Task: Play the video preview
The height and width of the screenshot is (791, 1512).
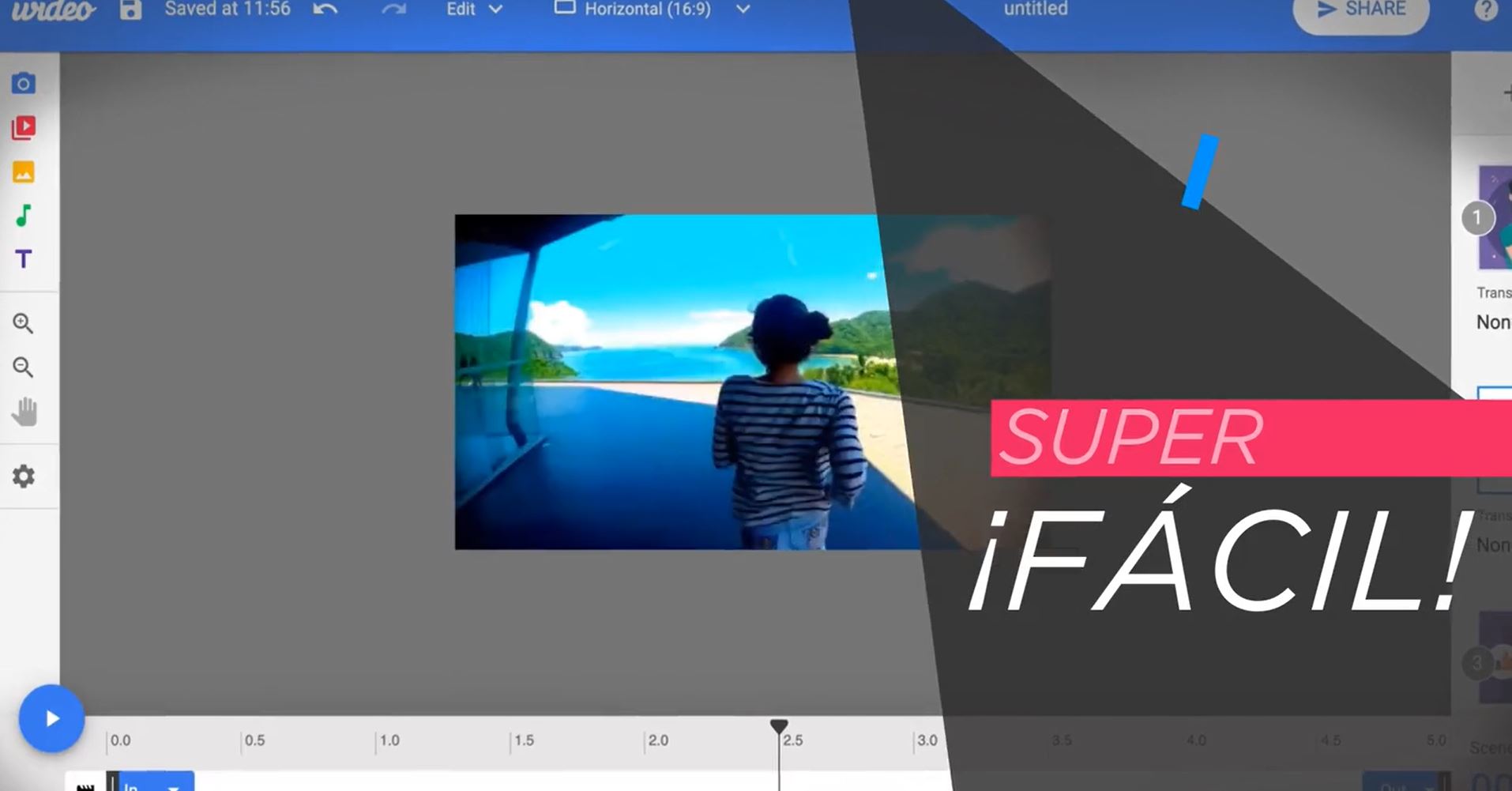Action: [51, 718]
